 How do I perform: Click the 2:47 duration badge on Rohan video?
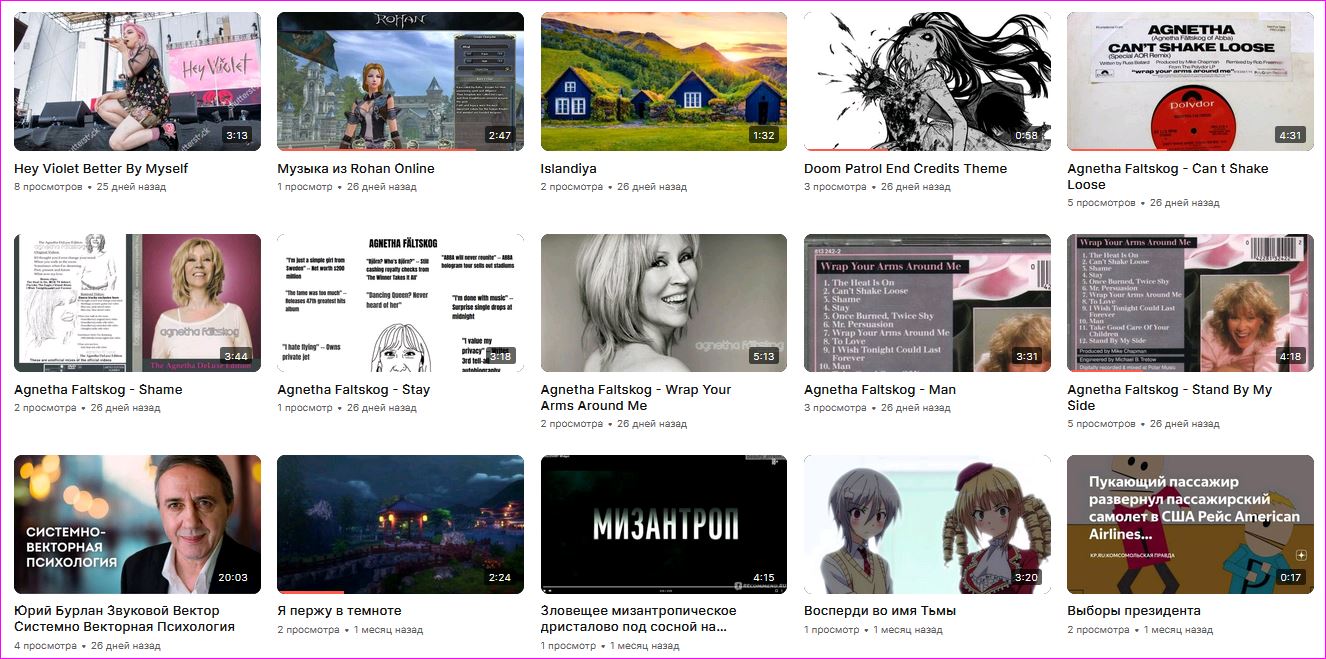click(x=500, y=135)
